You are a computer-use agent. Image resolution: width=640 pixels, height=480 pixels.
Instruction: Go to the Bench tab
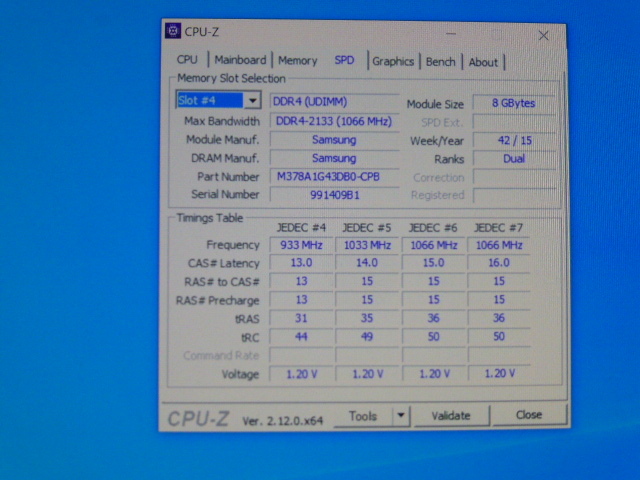click(x=440, y=62)
